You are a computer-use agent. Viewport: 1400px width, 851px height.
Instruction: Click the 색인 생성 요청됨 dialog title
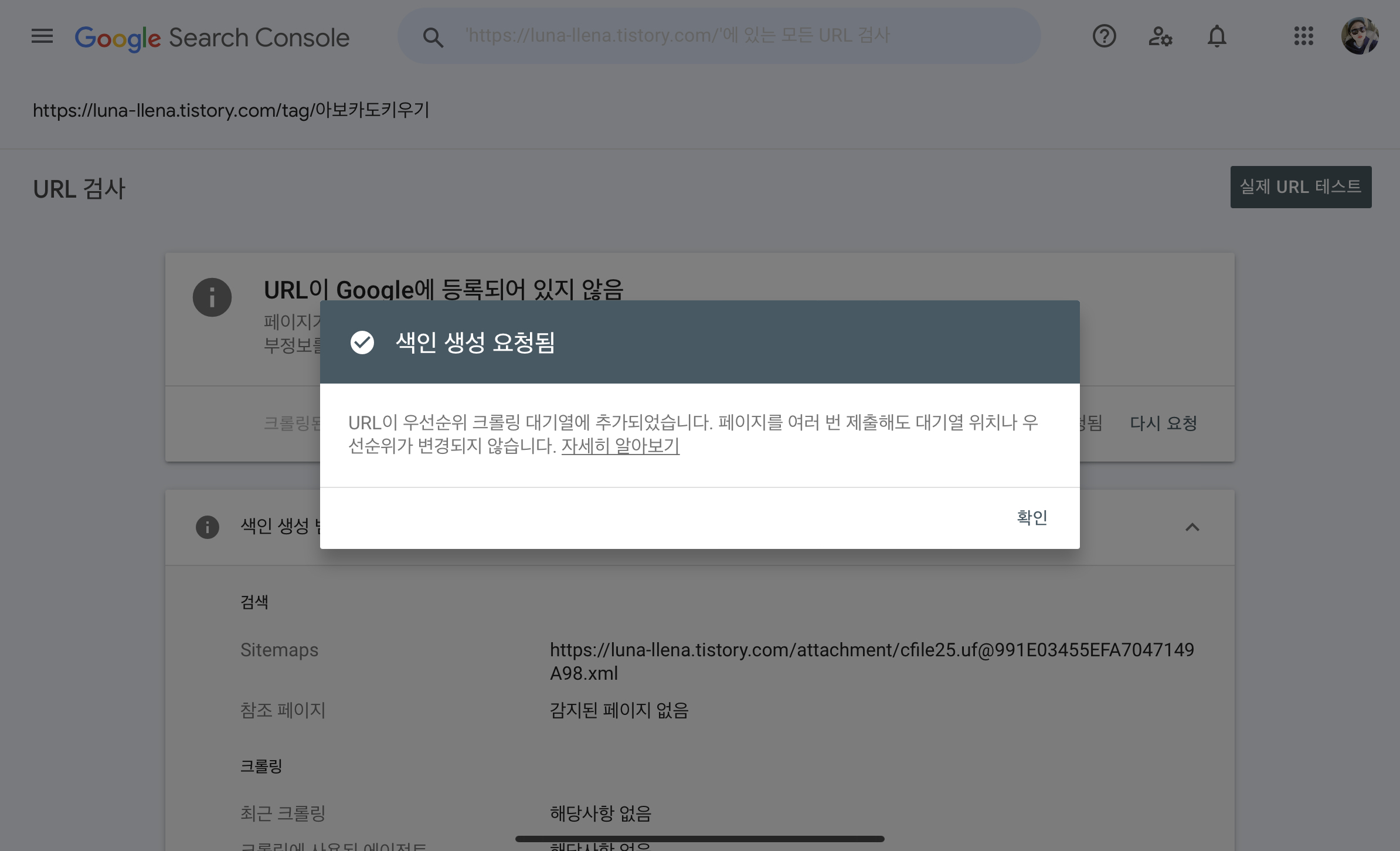475,343
